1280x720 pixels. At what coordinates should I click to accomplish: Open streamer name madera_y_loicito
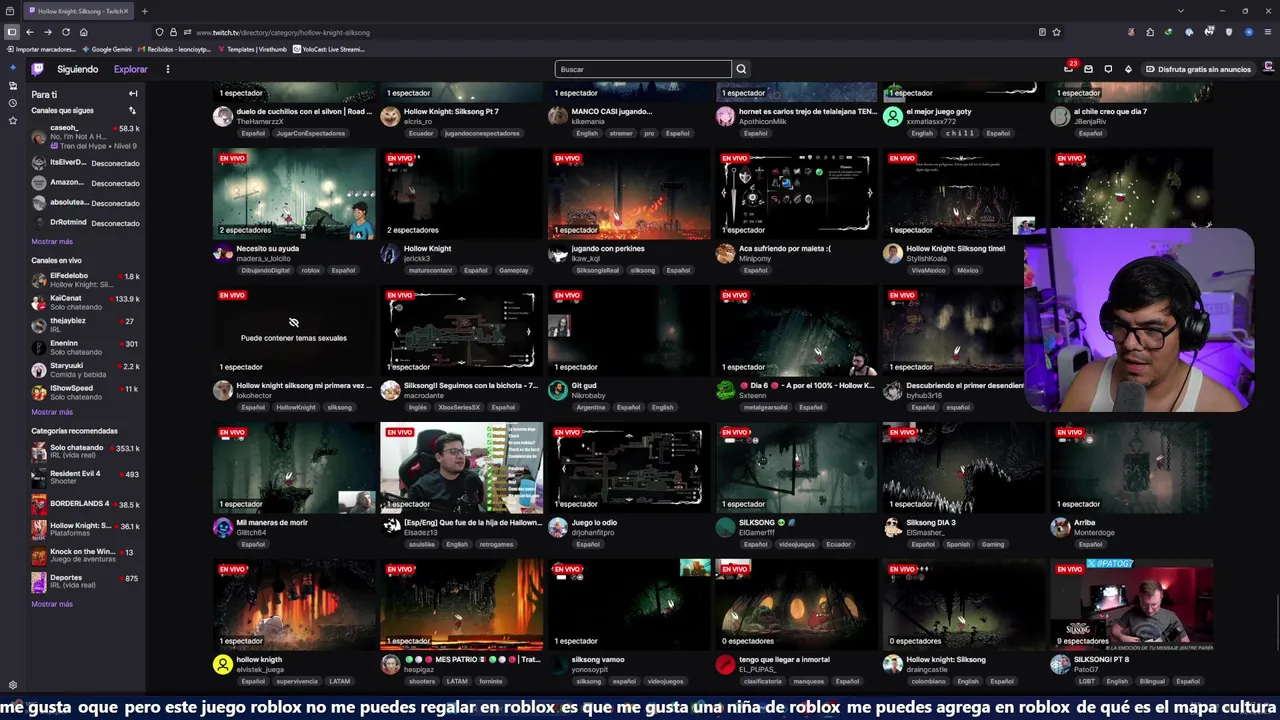[264, 258]
